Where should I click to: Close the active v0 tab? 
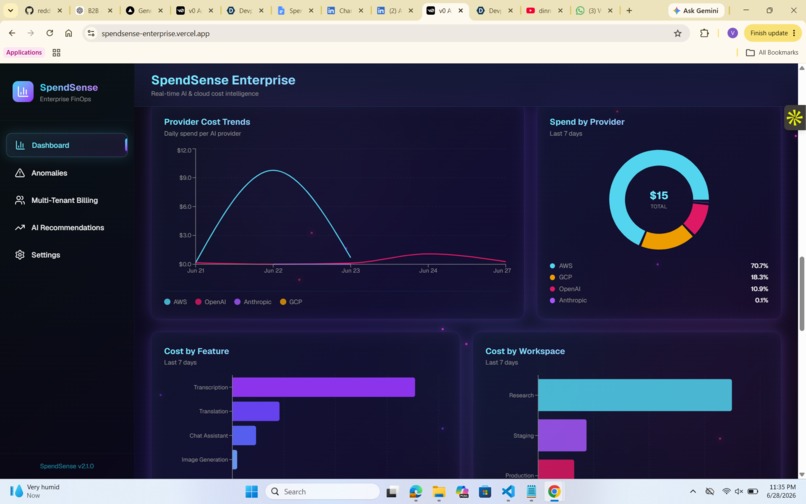point(461,10)
